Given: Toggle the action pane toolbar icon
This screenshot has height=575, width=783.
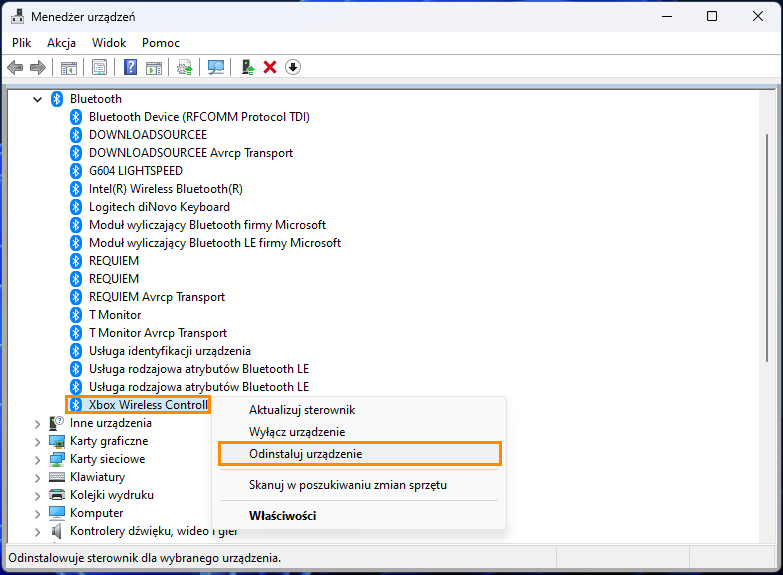Looking at the screenshot, I should pyautogui.click(x=154, y=67).
